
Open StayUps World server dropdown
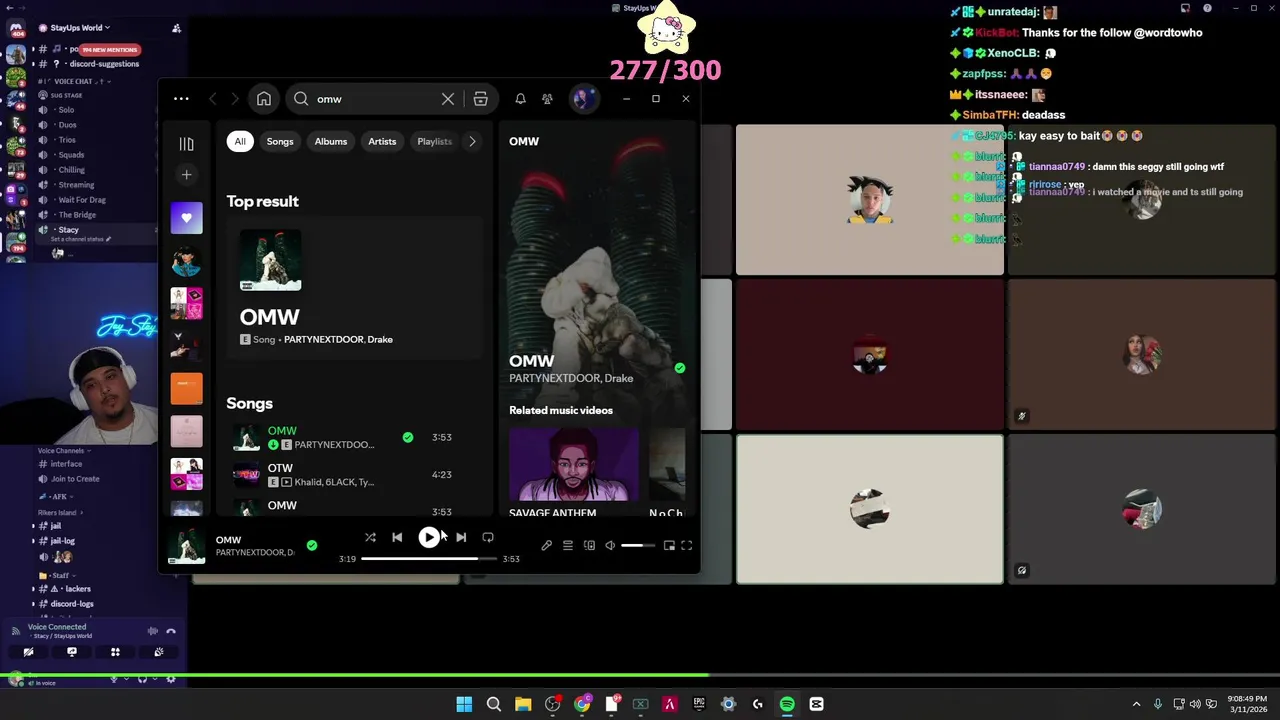pyautogui.click(x=80, y=28)
